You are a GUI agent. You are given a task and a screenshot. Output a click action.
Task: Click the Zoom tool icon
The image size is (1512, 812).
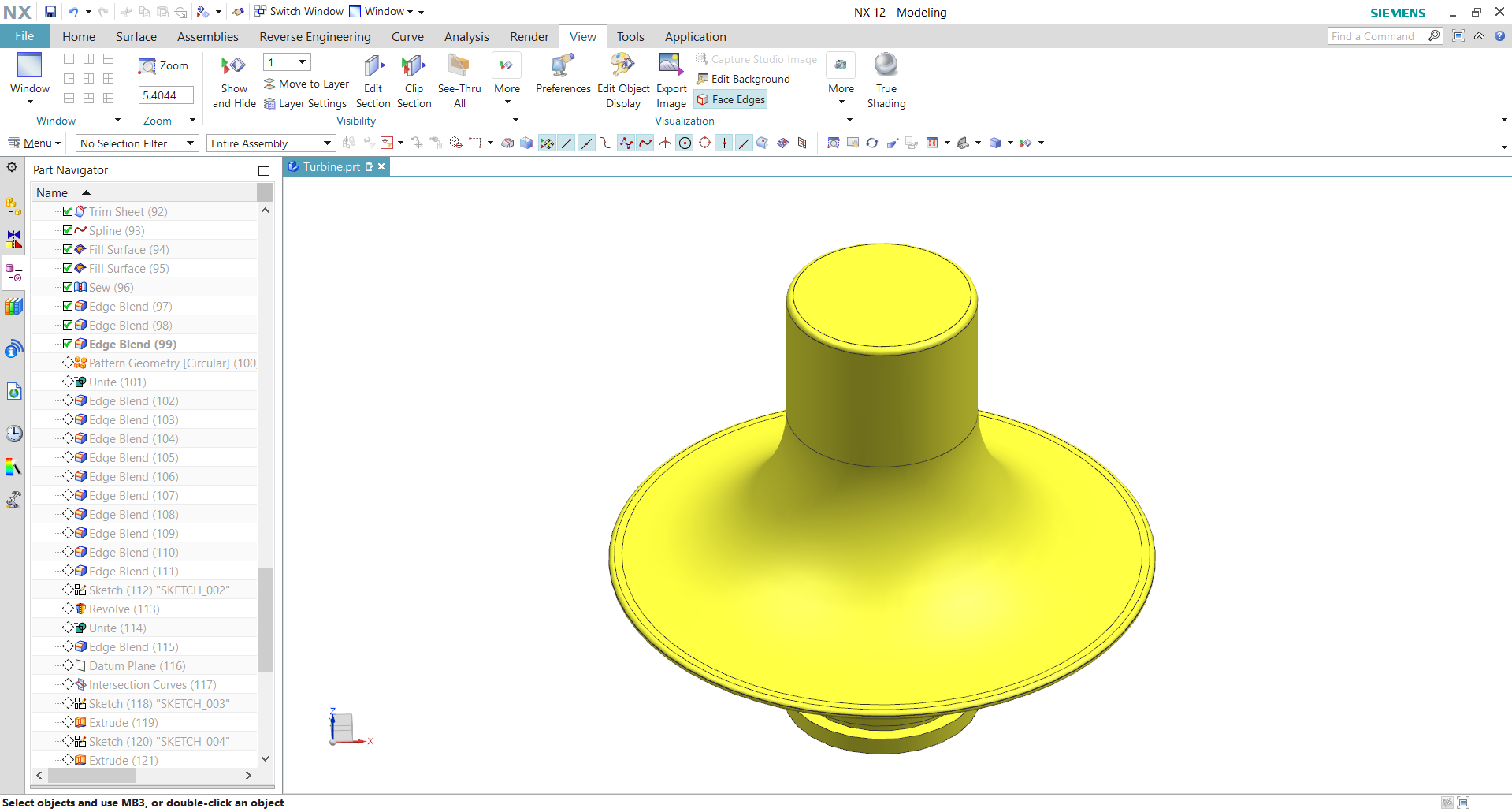coord(147,66)
